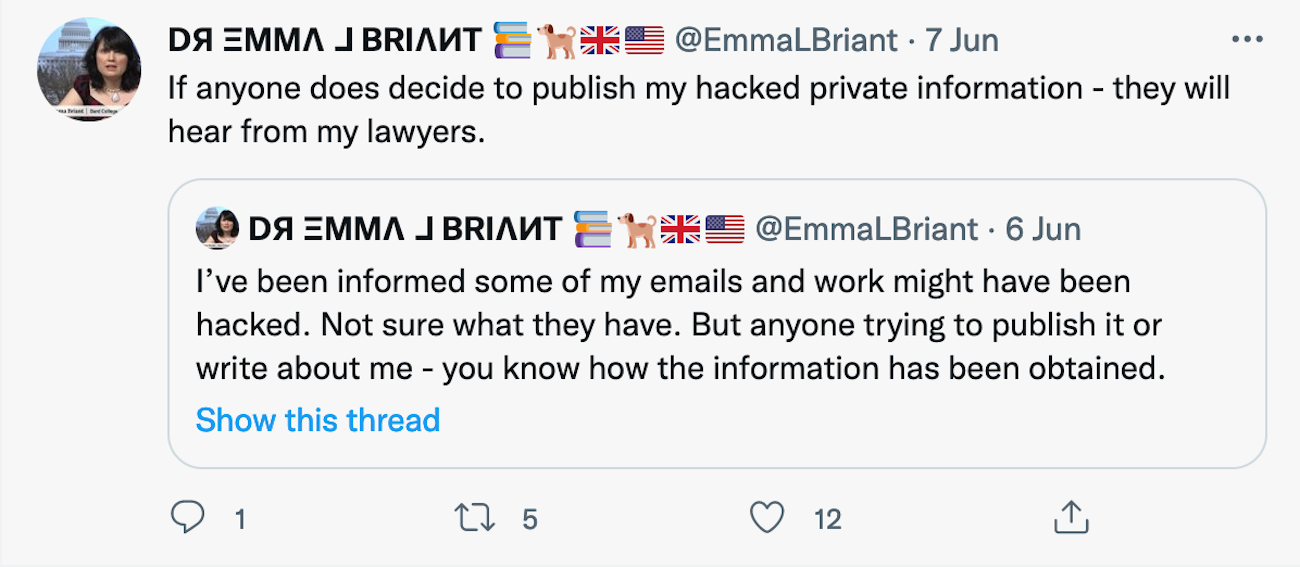Click the reply speech bubble icon

click(187, 517)
